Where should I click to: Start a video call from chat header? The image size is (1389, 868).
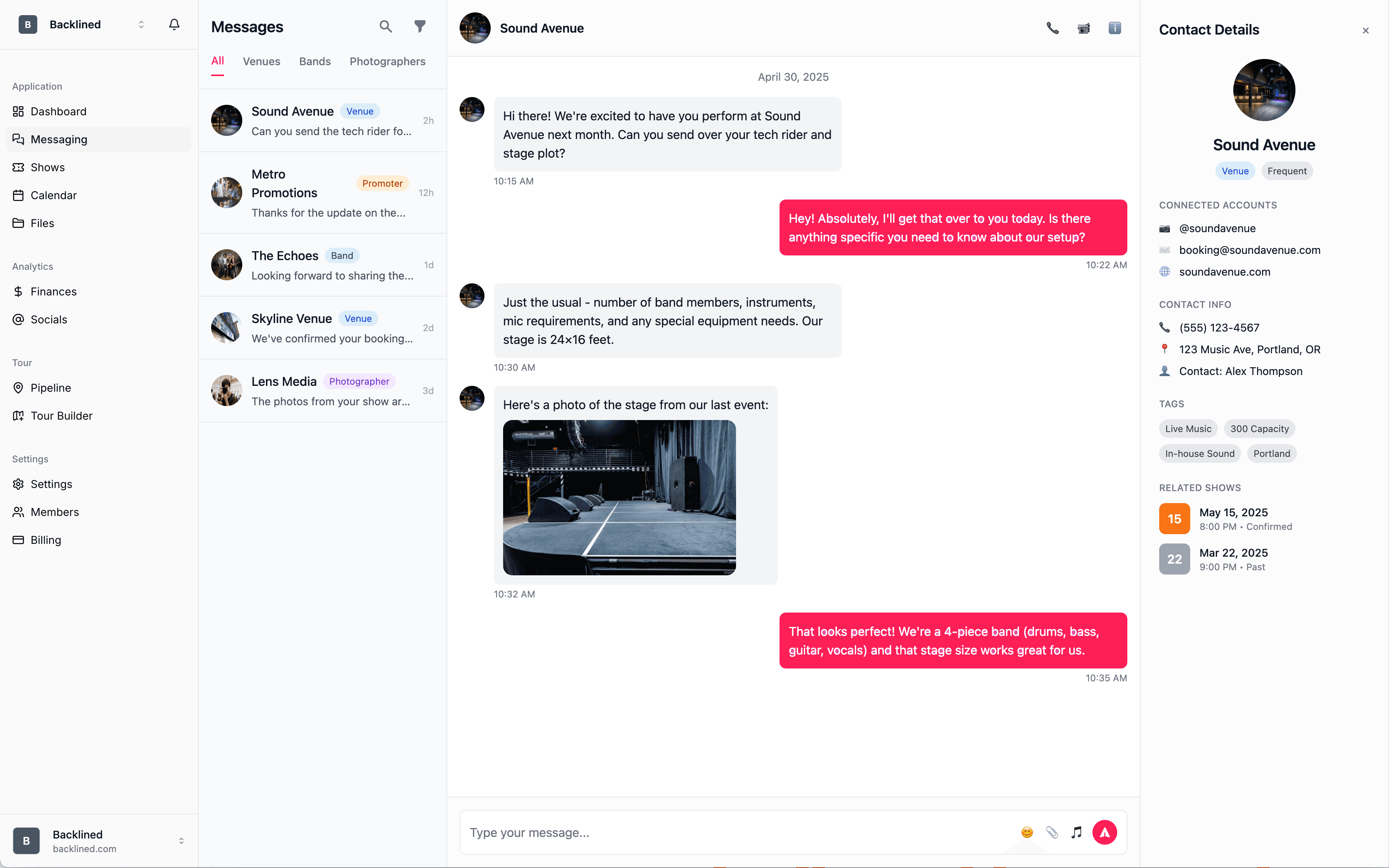(1083, 28)
